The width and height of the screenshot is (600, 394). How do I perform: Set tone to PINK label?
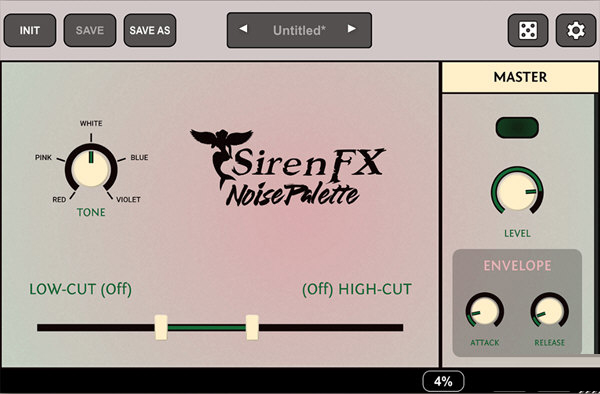click(x=43, y=158)
